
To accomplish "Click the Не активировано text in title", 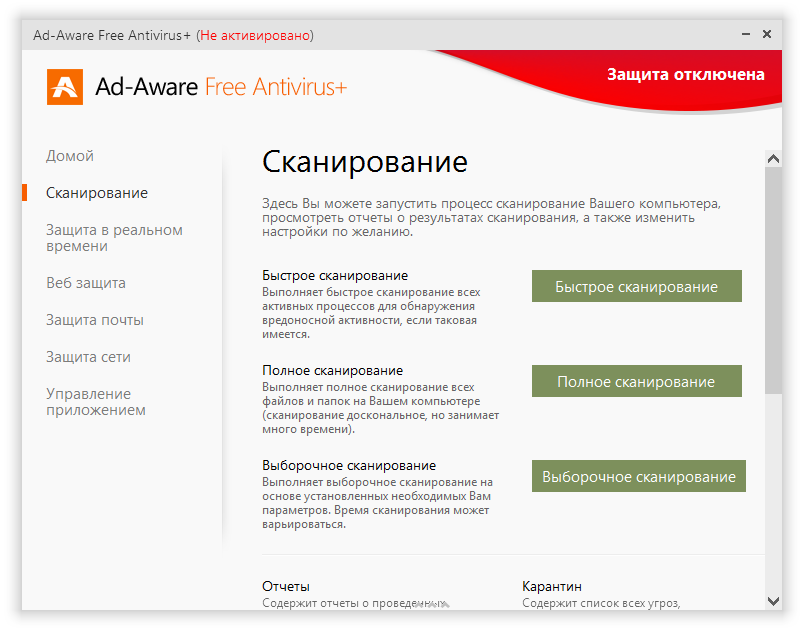I will tap(255, 35).
